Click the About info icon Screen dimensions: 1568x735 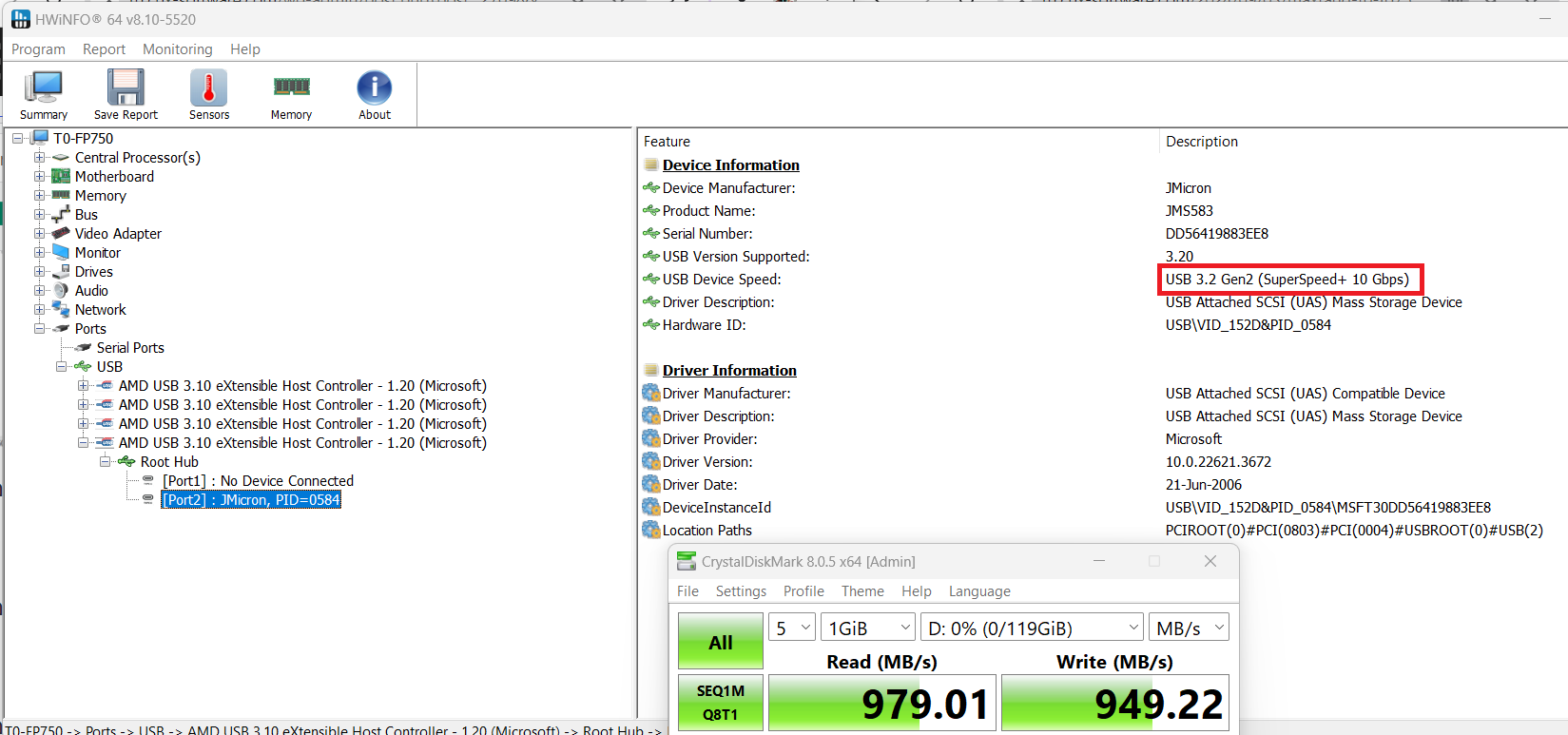[374, 87]
